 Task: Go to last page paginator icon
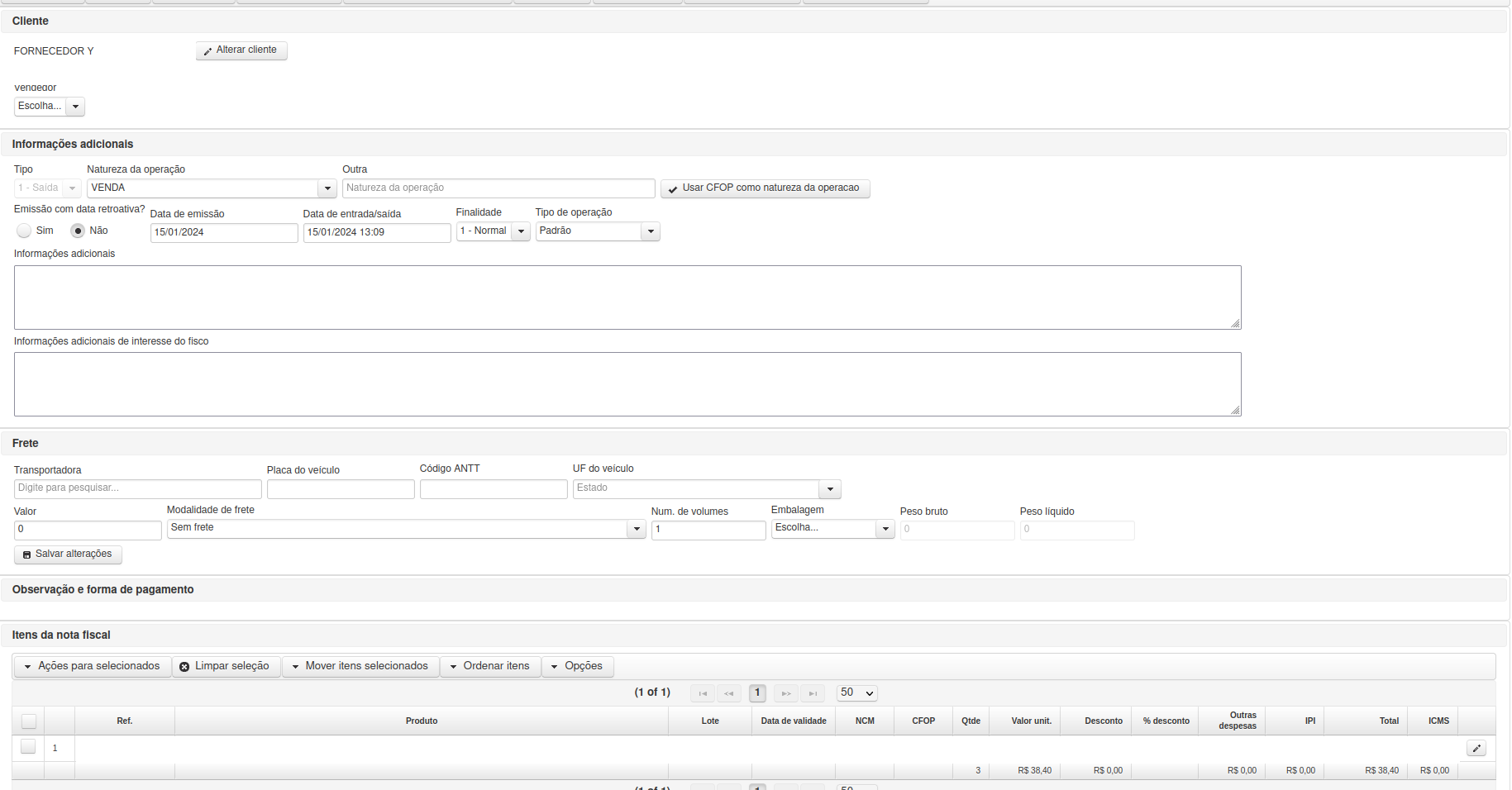813,693
